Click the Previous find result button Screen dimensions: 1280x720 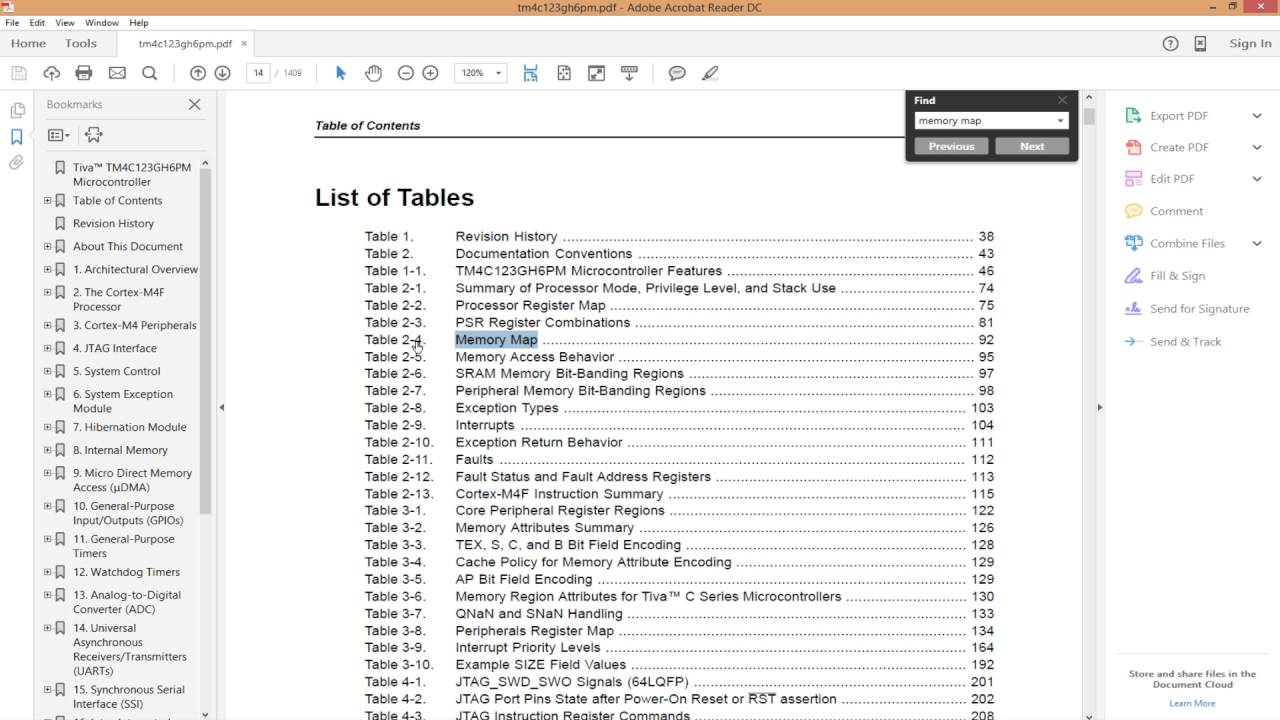coord(951,146)
